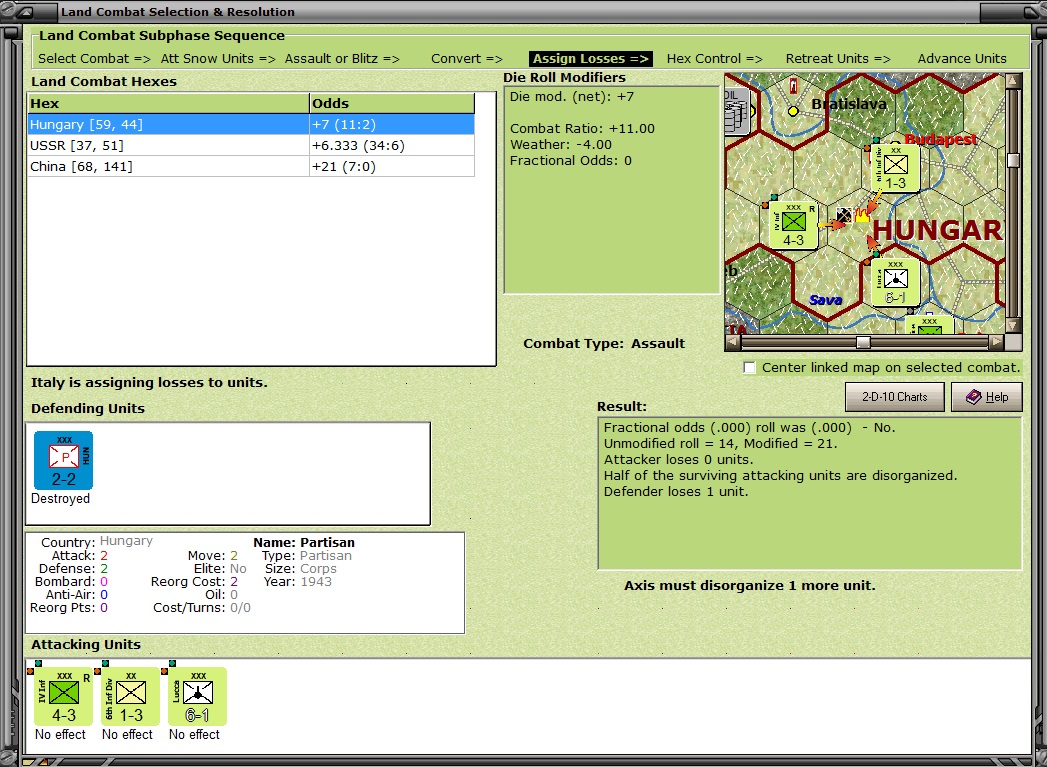Click the 6-1 artillery counter on the map
The image size is (1047, 767).
point(895,282)
